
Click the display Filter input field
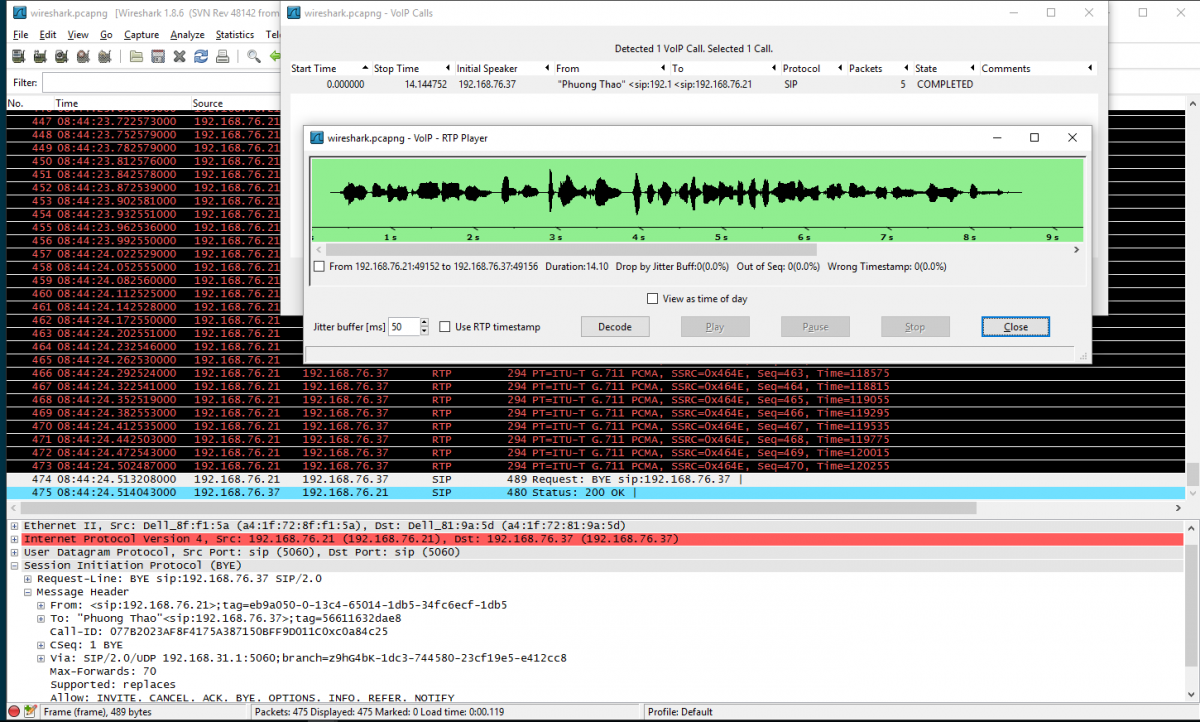pyautogui.click(x=160, y=82)
